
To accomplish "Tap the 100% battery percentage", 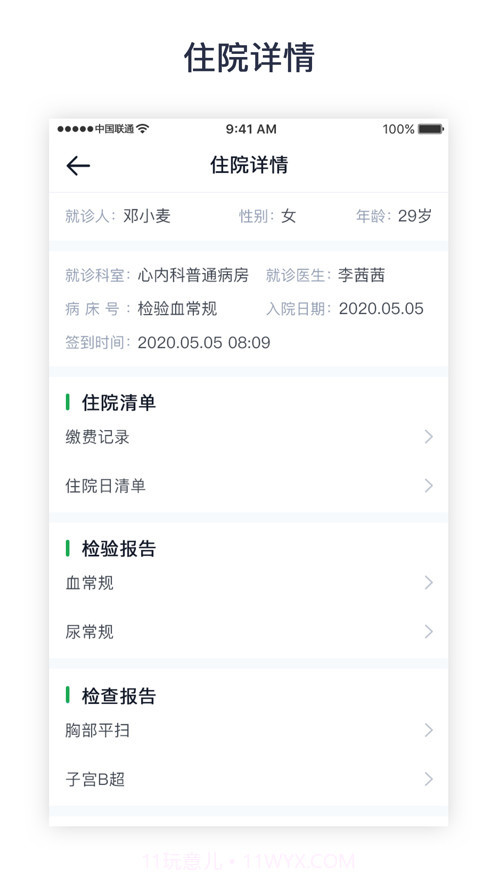I will point(399,129).
